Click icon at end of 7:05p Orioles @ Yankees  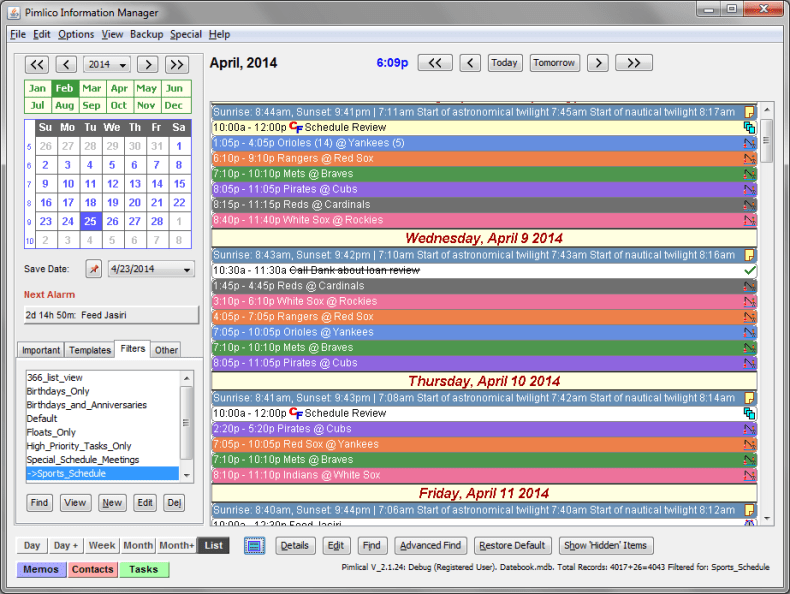[x=749, y=333]
